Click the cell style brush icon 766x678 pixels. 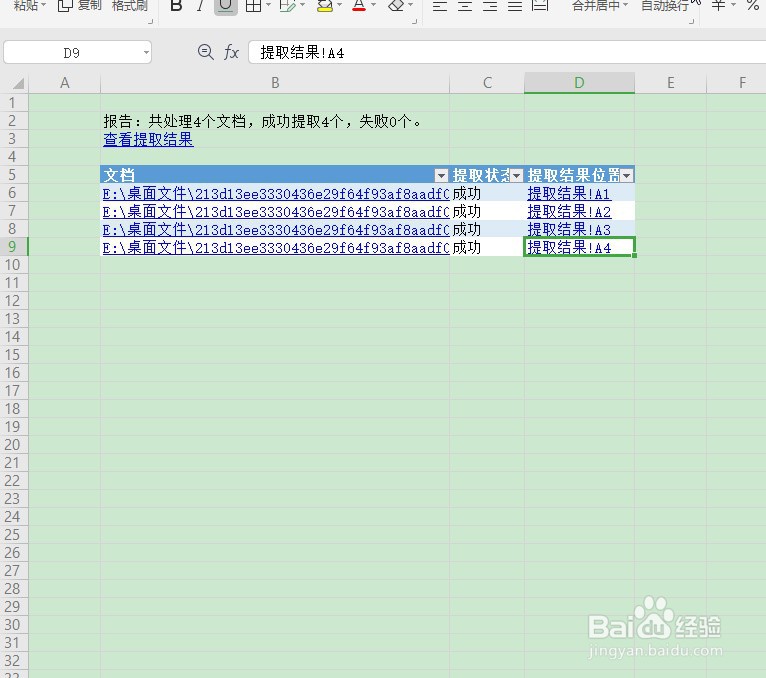287,5
